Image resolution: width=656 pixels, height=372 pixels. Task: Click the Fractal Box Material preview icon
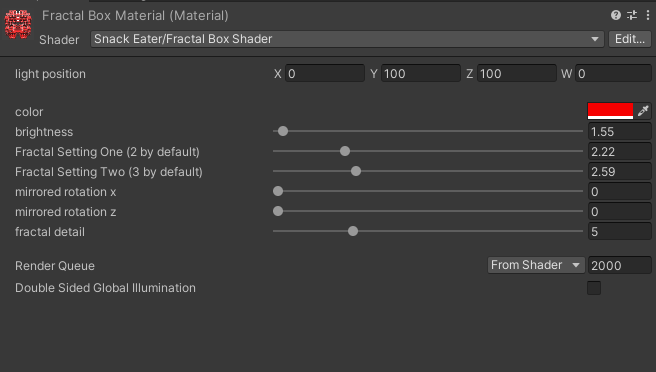click(x=18, y=24)
